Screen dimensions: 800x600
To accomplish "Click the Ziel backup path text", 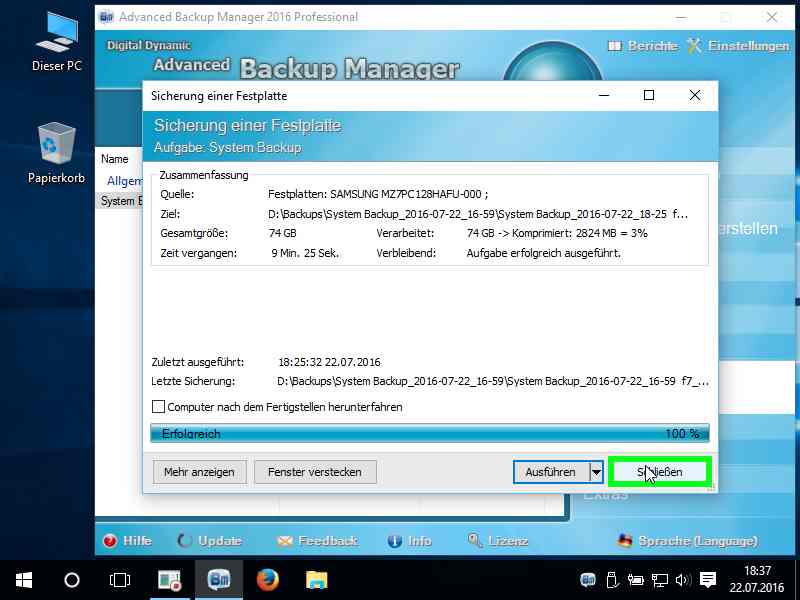I will [478, 214].
